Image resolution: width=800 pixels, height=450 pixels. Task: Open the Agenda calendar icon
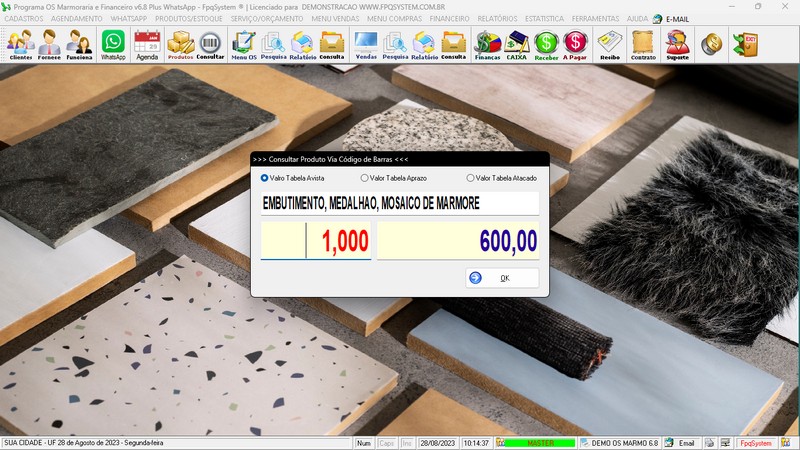(x=147, y=44)
